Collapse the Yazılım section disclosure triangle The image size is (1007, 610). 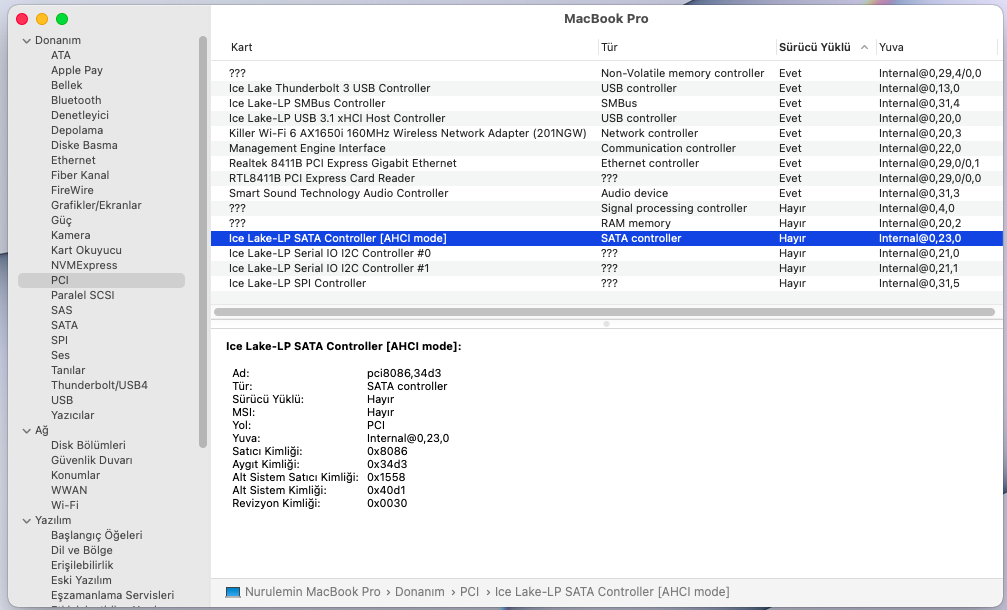pyautogui.click(x=26, y=521)
